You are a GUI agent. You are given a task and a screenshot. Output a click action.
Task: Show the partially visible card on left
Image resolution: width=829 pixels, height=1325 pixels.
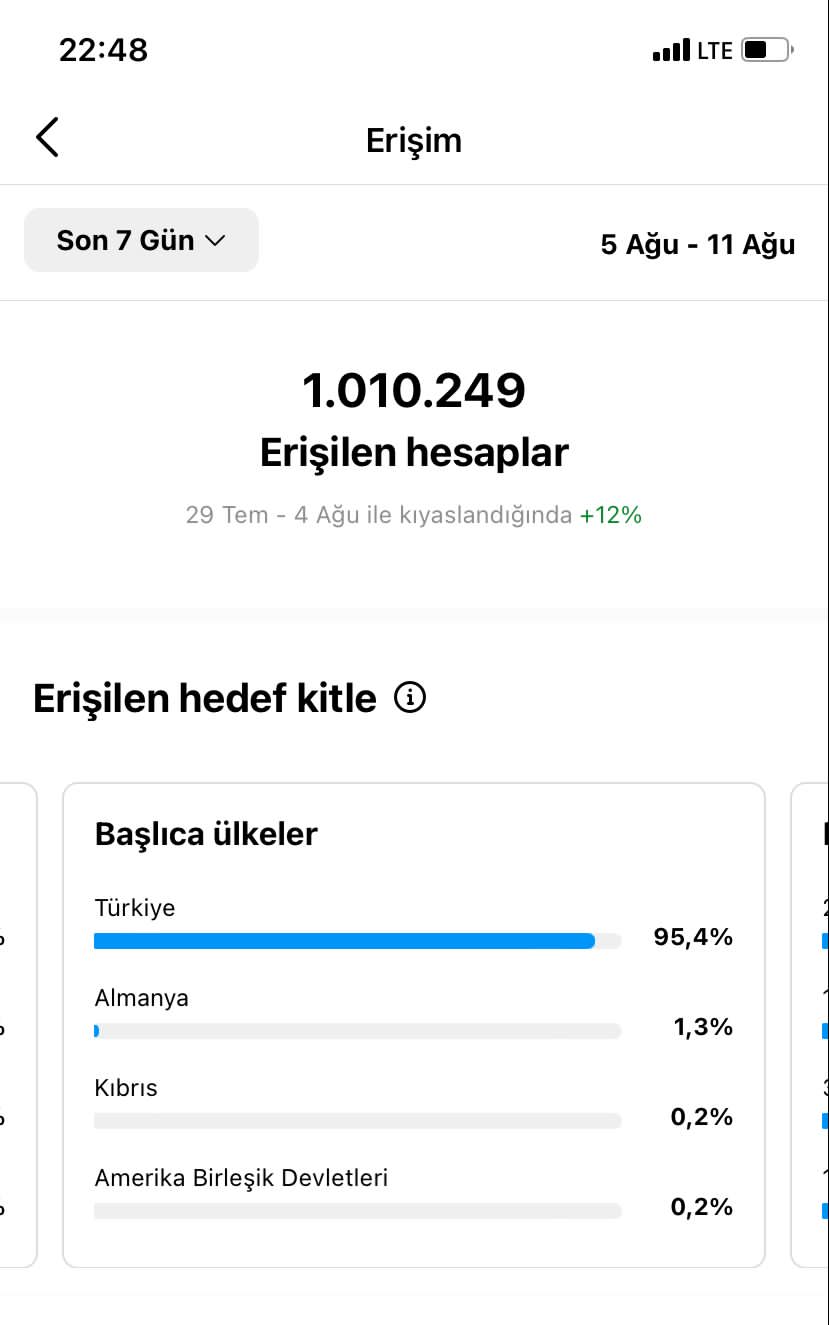click(x=18, y=1025)
